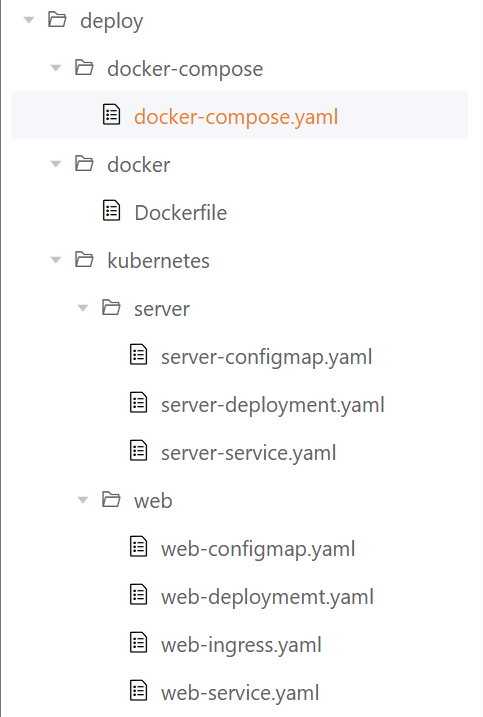Viewport: 483px width, 717px height.
Task: Click the Dockerfile document icon
Action: click(x=111, y=211)
